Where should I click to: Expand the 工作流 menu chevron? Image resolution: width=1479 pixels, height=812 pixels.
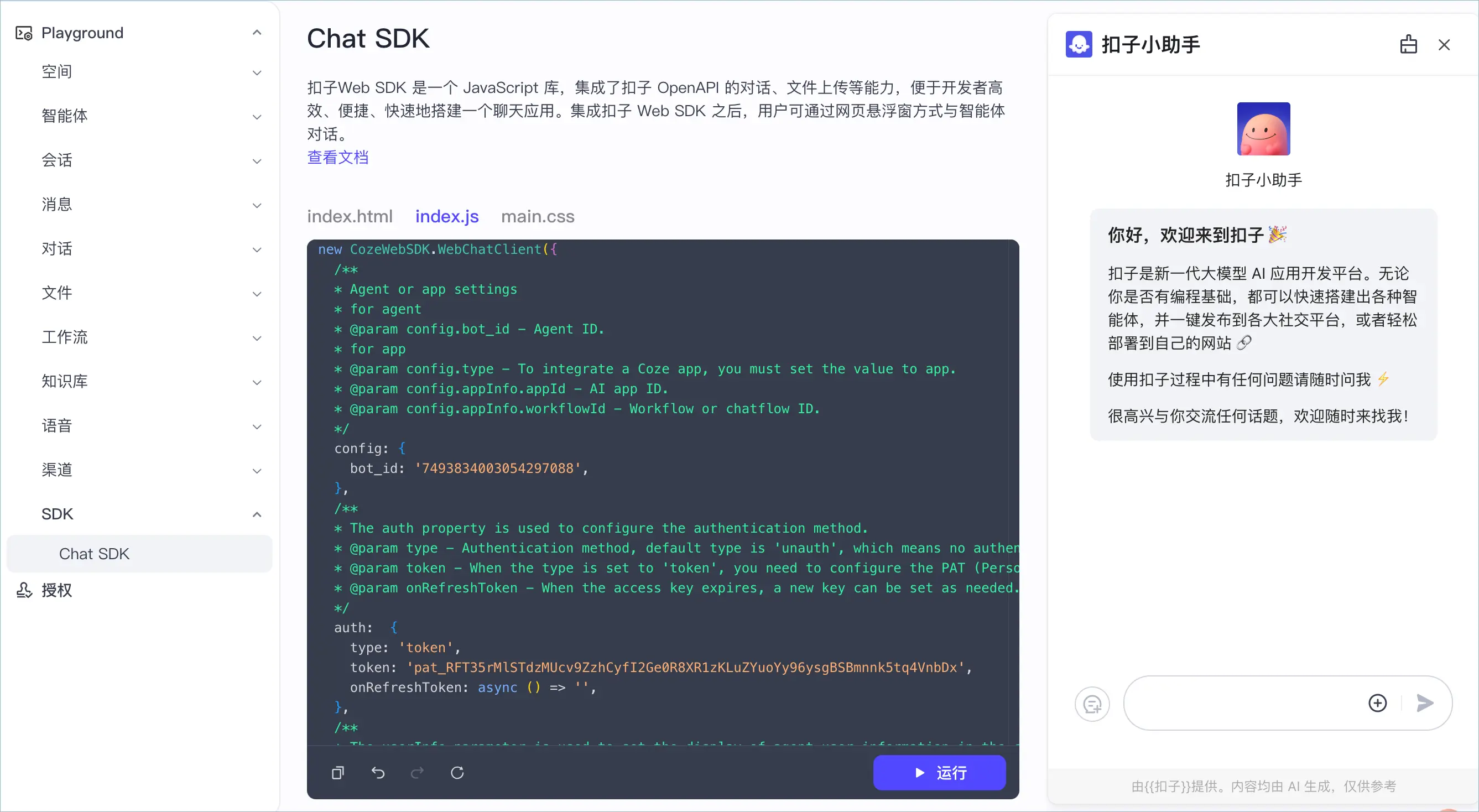(257, 337)
